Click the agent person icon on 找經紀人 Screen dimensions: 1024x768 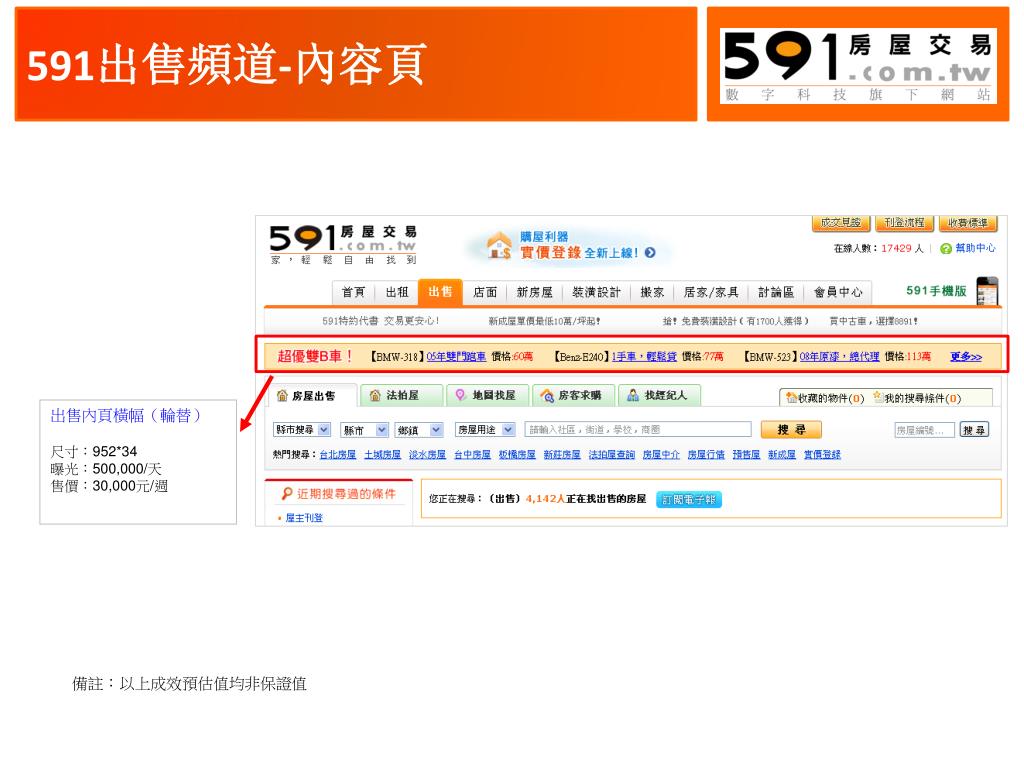tap(633, 395)
